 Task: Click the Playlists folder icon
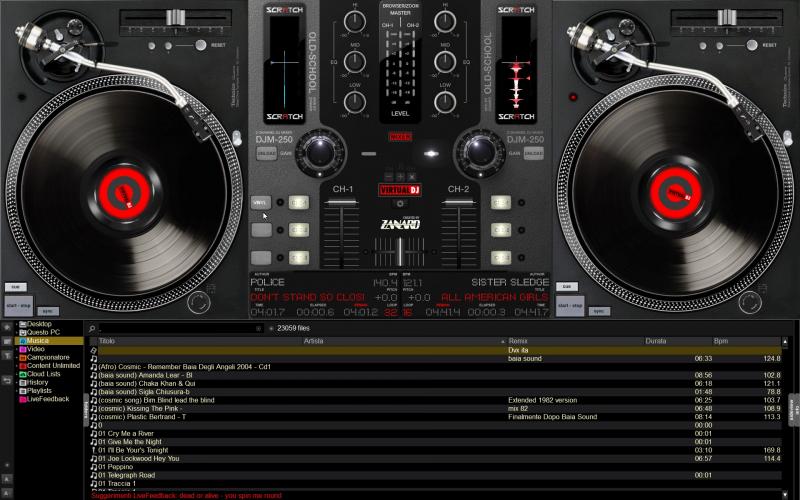22,390
